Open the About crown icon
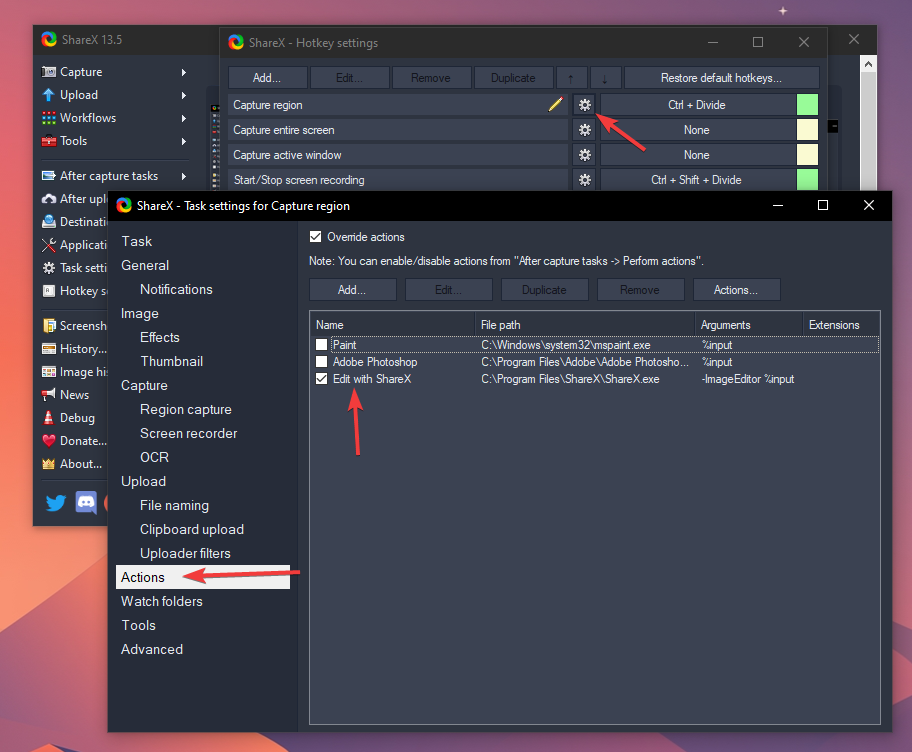Image resolution: width=912 pixels, height=752 pixels. coord(48,463)
